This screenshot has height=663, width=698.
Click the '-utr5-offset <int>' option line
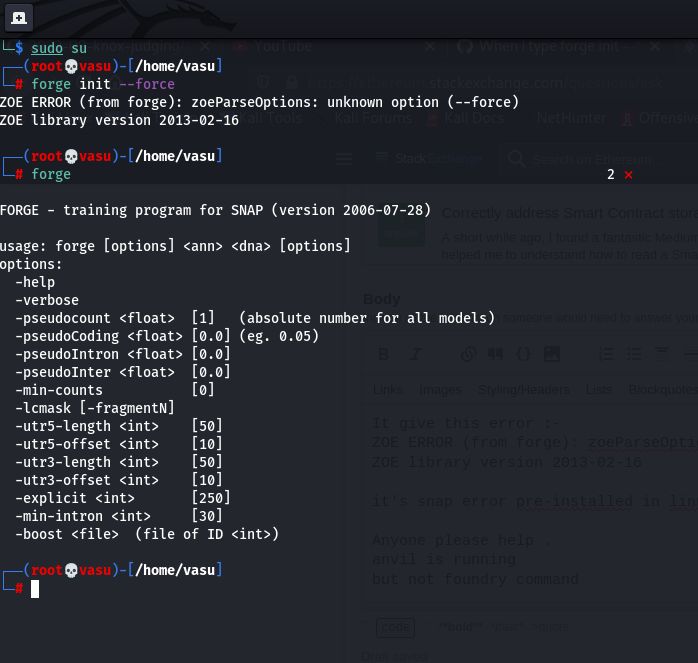pos(119,444)
